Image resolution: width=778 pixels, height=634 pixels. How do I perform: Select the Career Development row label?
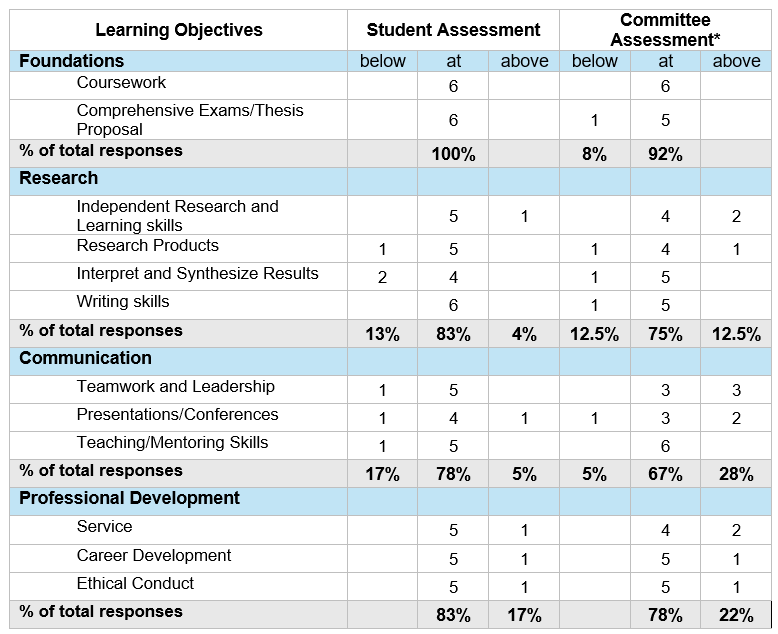pos(154,555)
